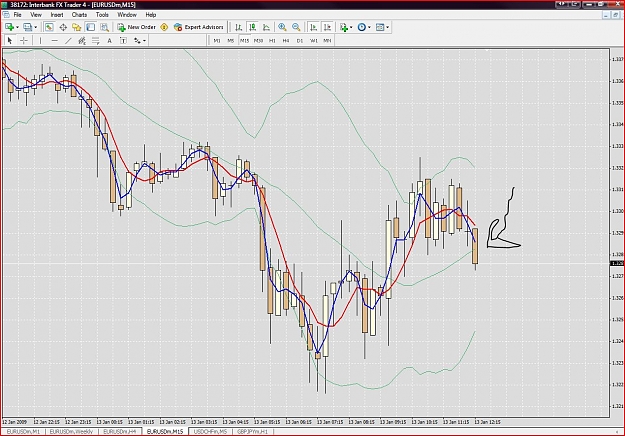Open the Data Window crosshair-circle icon
The image size is (625, 436).
click(63, 27)
